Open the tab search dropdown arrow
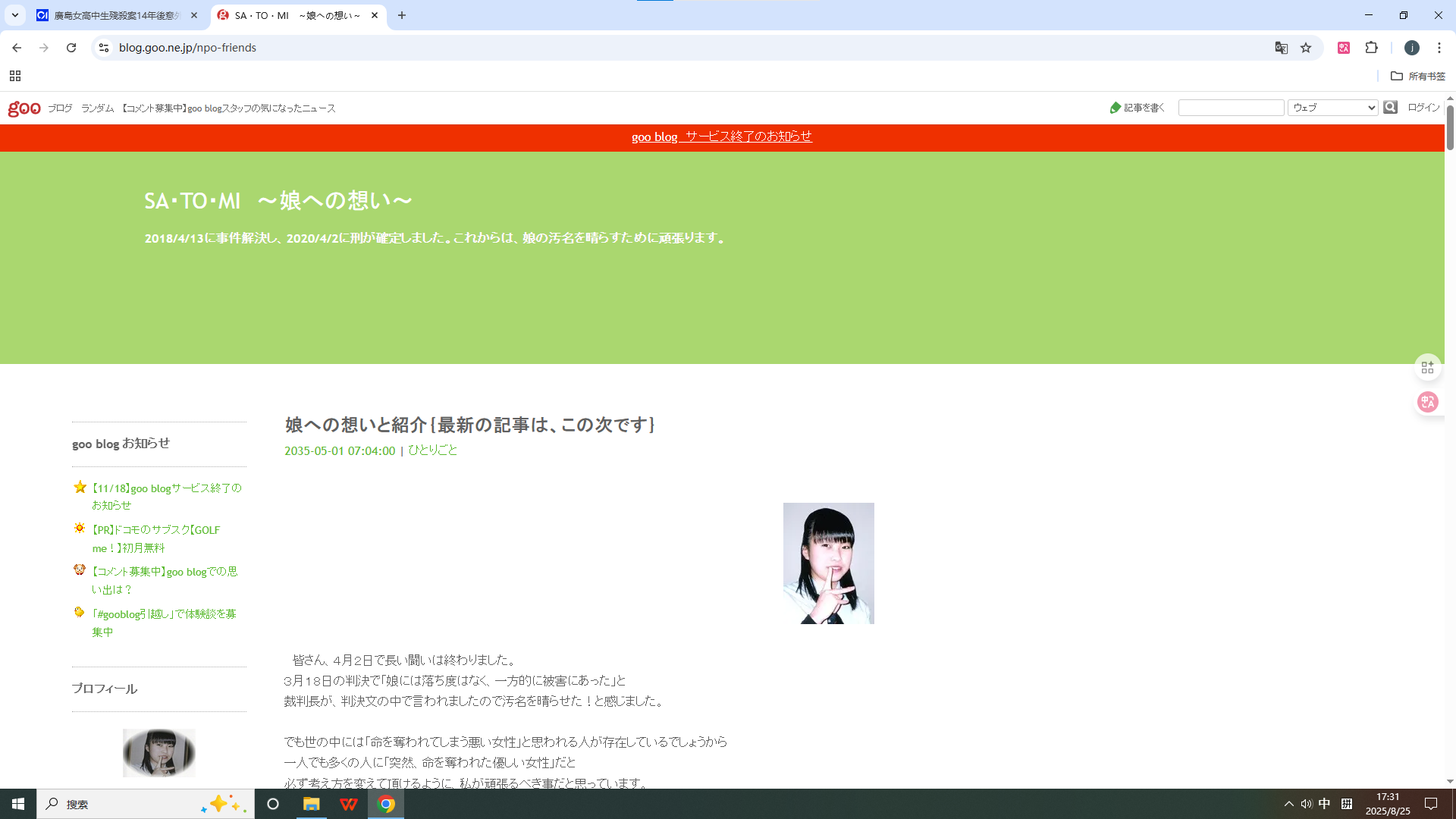1456x819 pixels. 14,15
